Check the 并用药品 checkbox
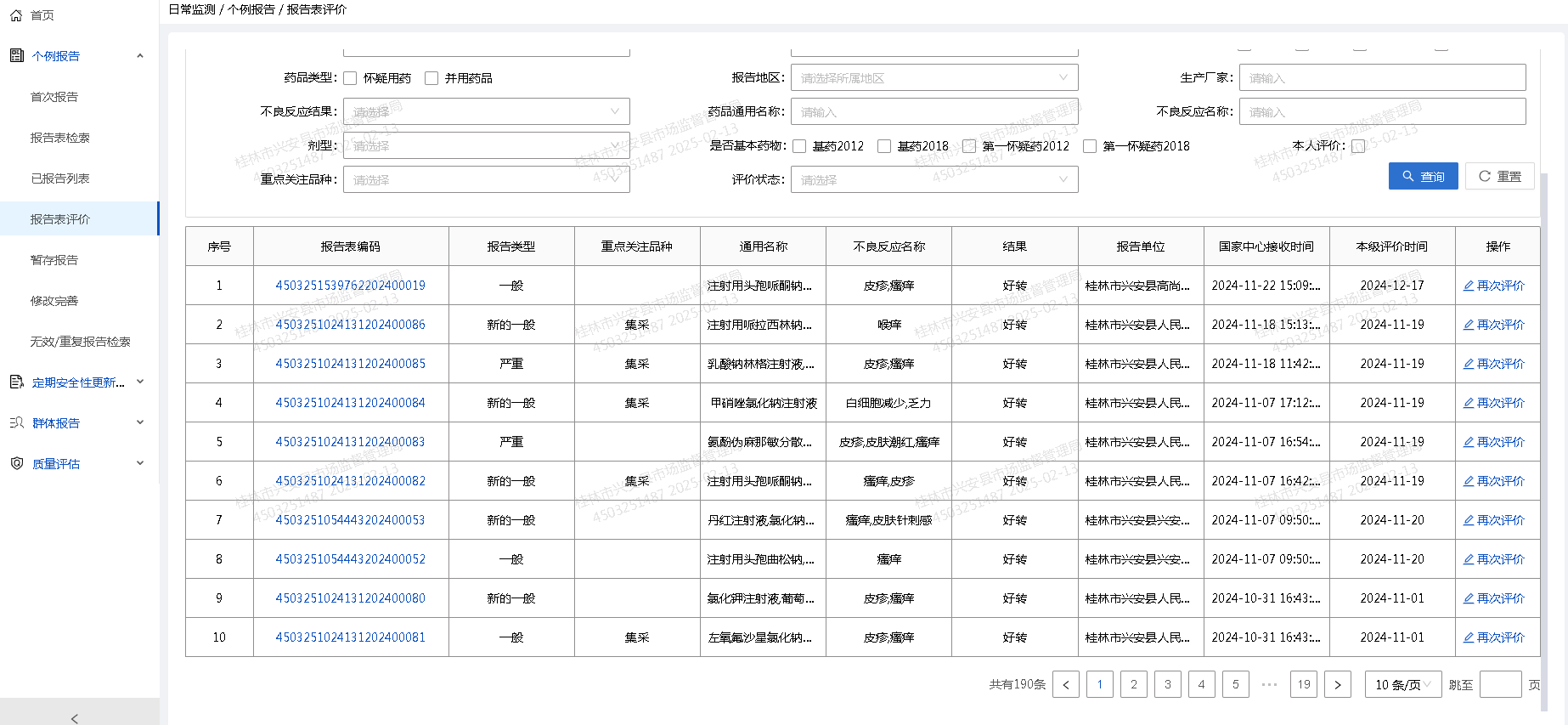Screen dimensions: 1568x725 pos(431,78)
